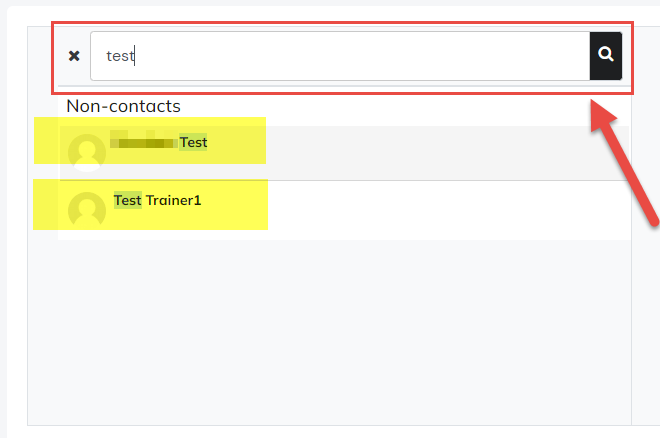660x438 pixels.
Task: Place the cursor on the typed "test" text
Action: (x=120, y=56)
